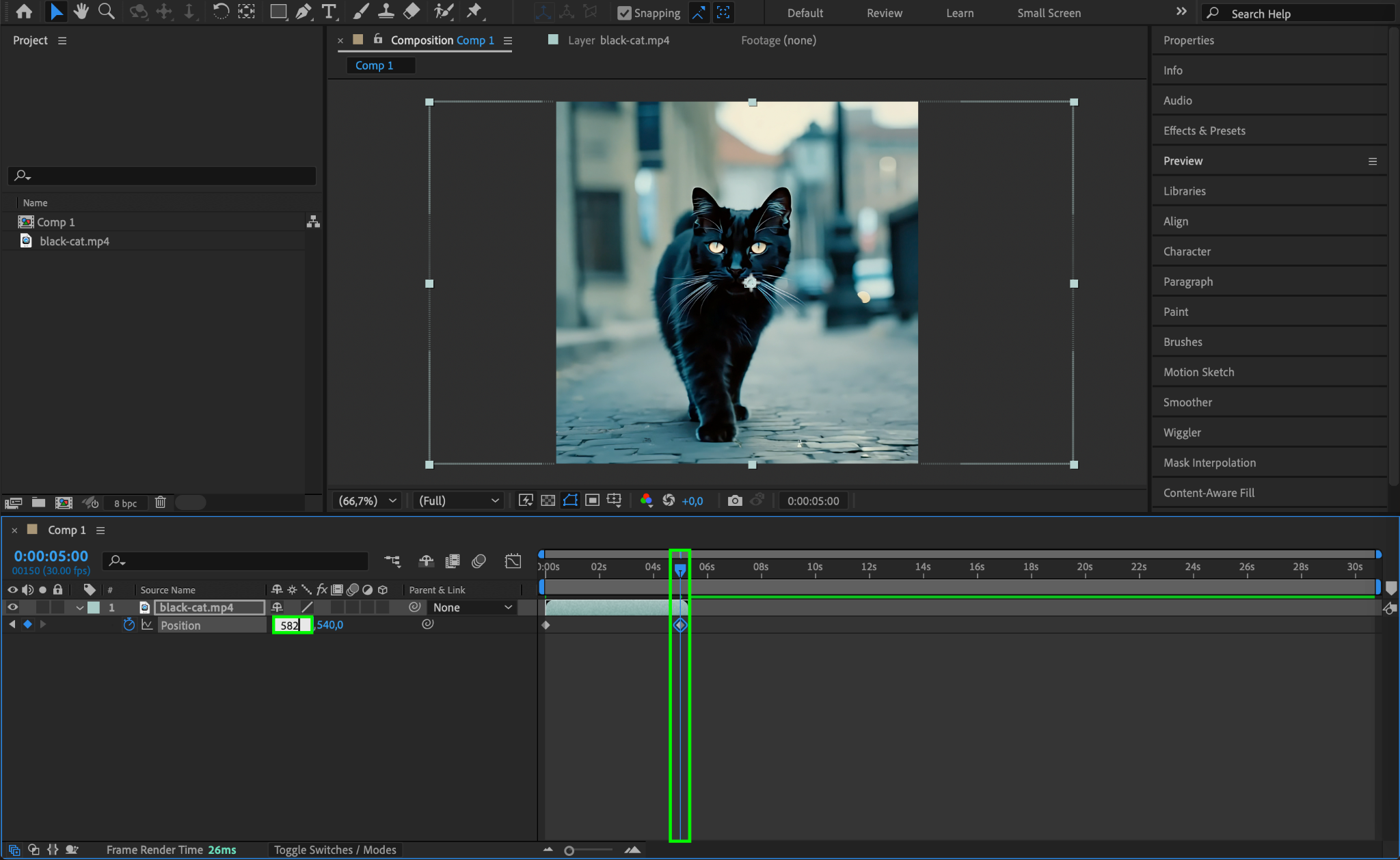Select the Puppet Pin tool
Image resolution: width=1400 pixels, height=860 pixels.
click(x=474, y=12)
